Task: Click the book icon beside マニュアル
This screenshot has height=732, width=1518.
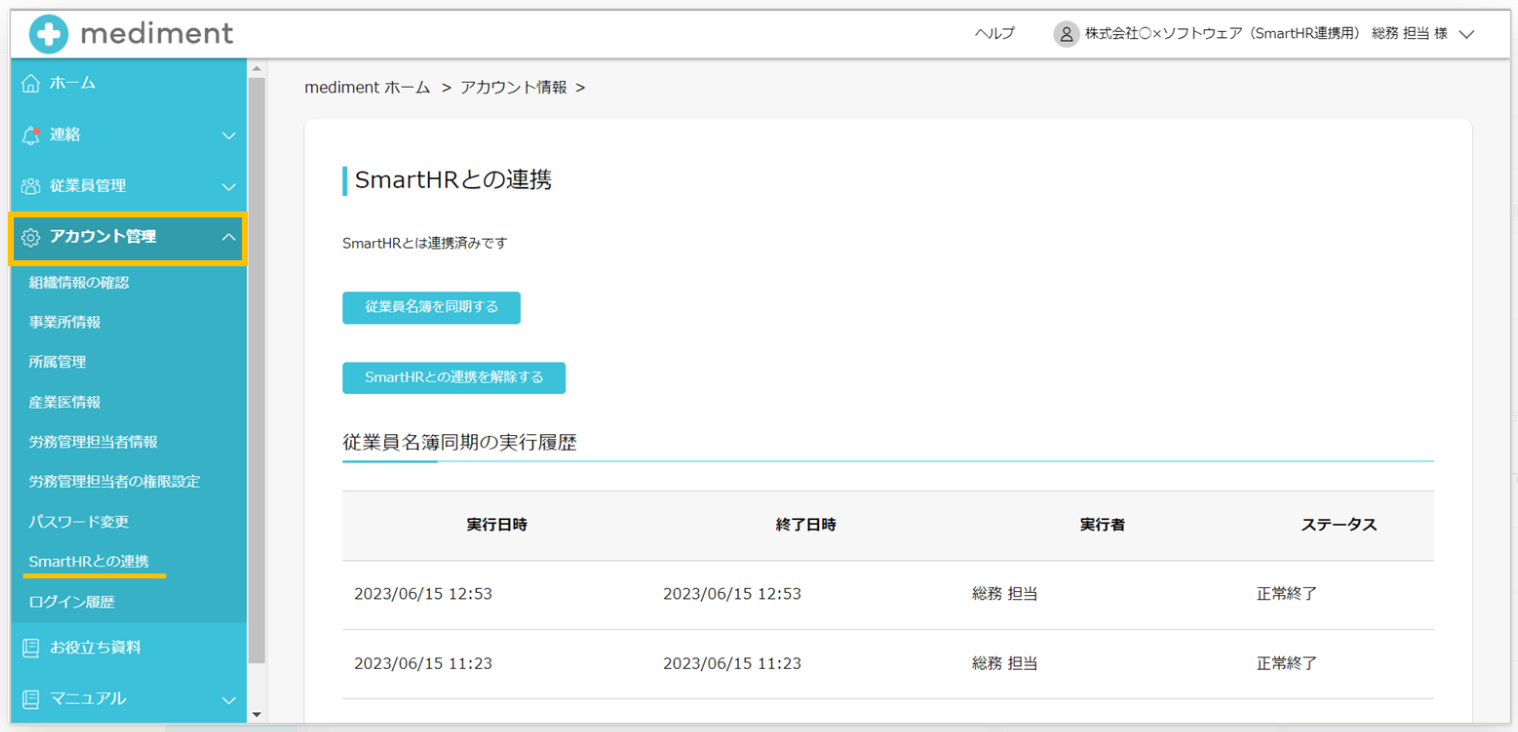Action: pos(31,699)
